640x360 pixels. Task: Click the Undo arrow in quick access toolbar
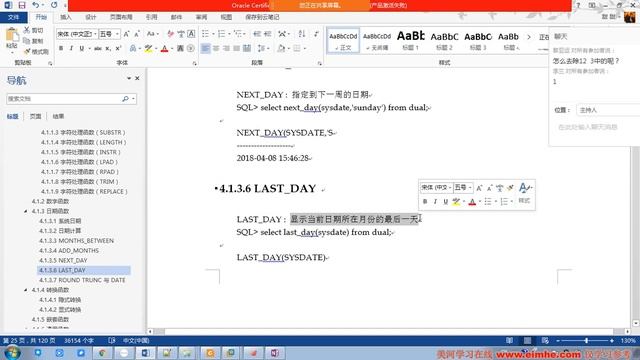tap(36, 5)
